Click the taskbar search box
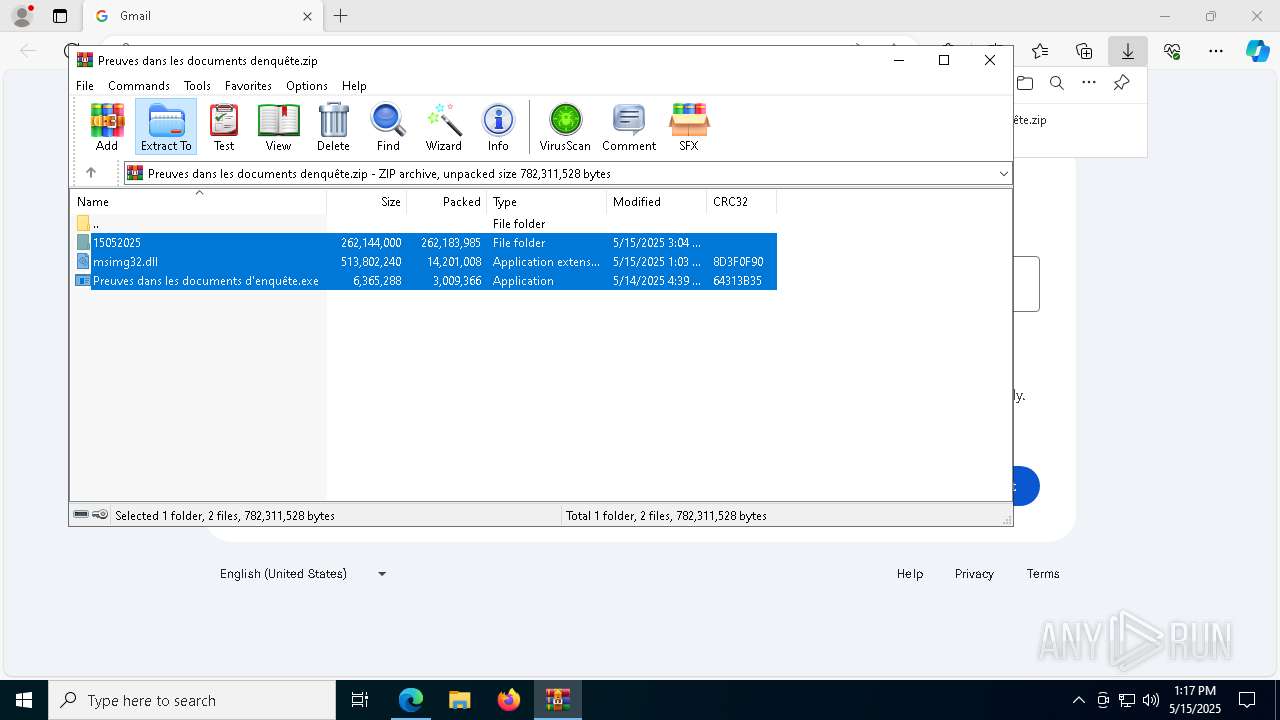 (192, 700)
